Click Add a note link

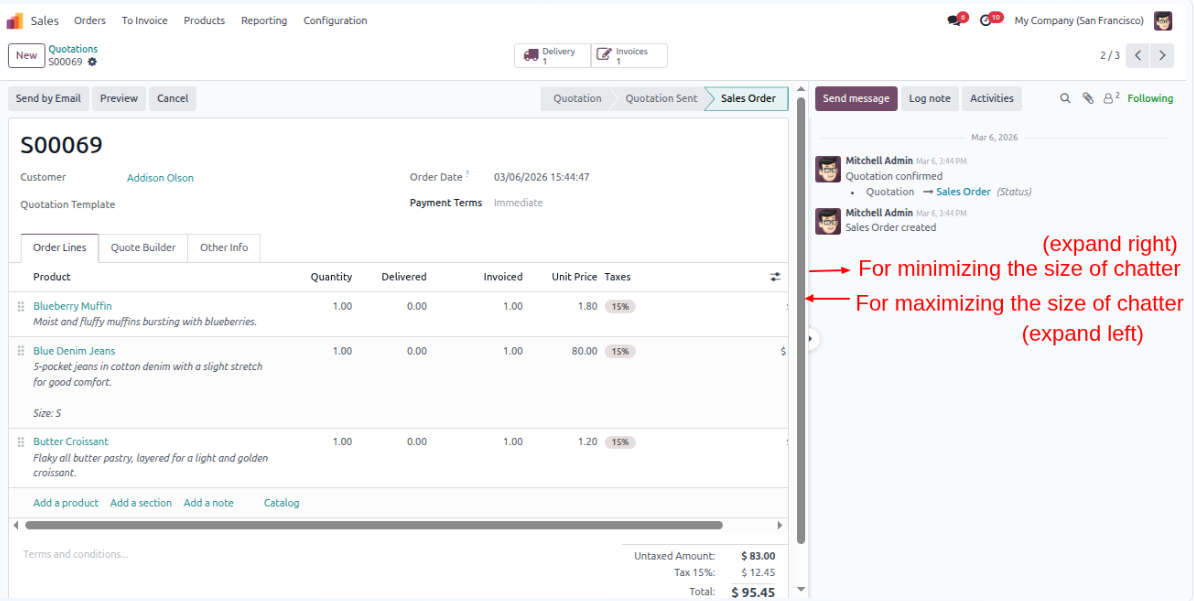209,503
